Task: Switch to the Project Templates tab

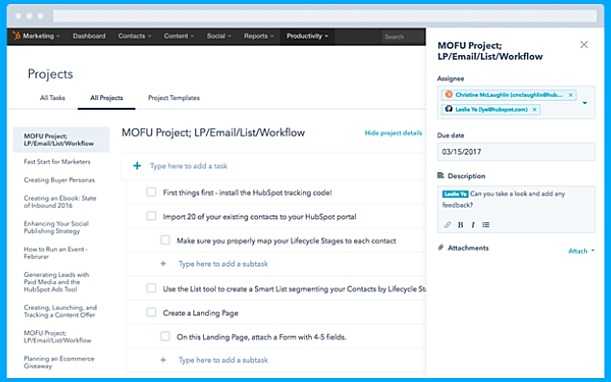Action: pyautogui.click(x=174, y=98)
